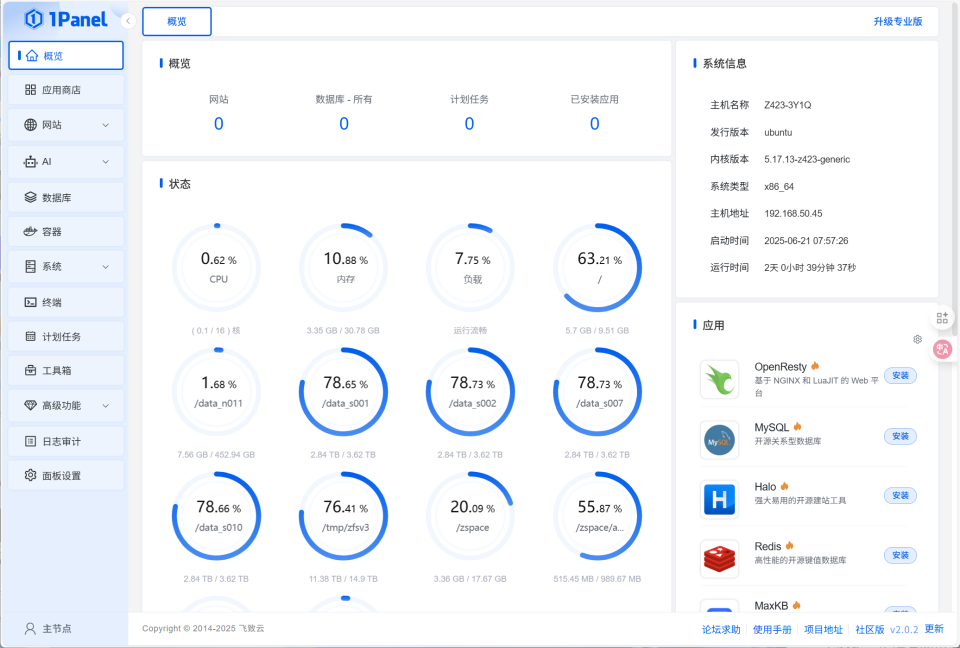
Task: Click the root / disk gauge
Action: [x=598, y=268]
